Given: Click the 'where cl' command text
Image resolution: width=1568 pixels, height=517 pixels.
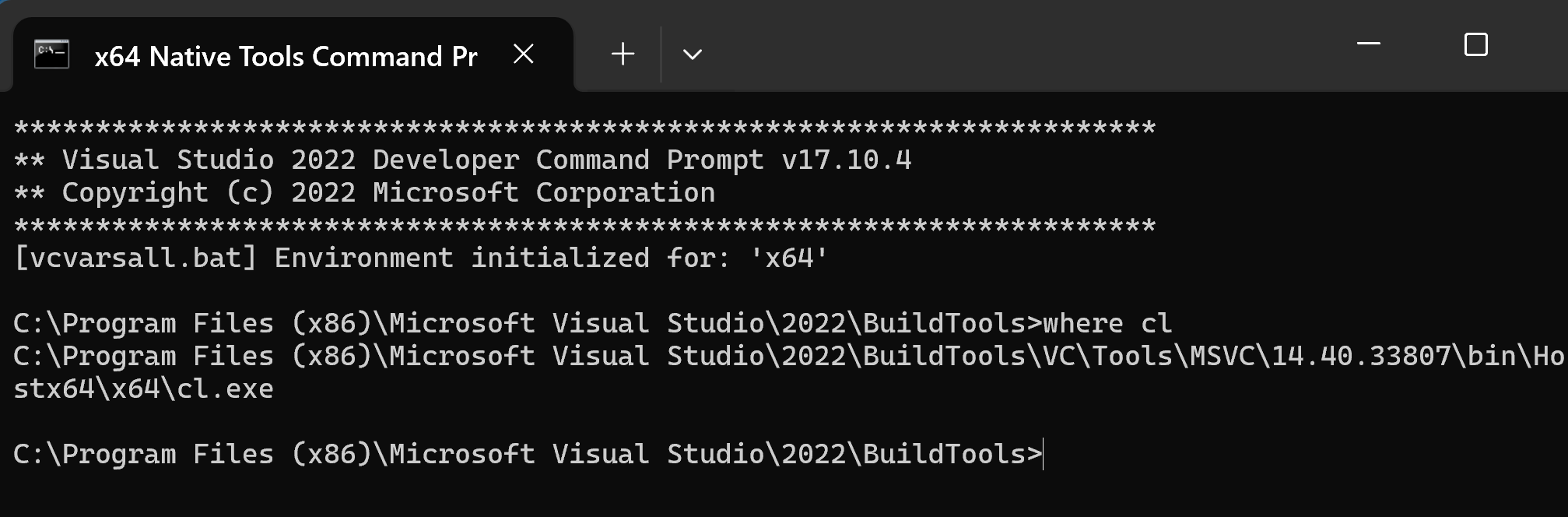Looking at the screenshot, I should [x=1107, y=323].
